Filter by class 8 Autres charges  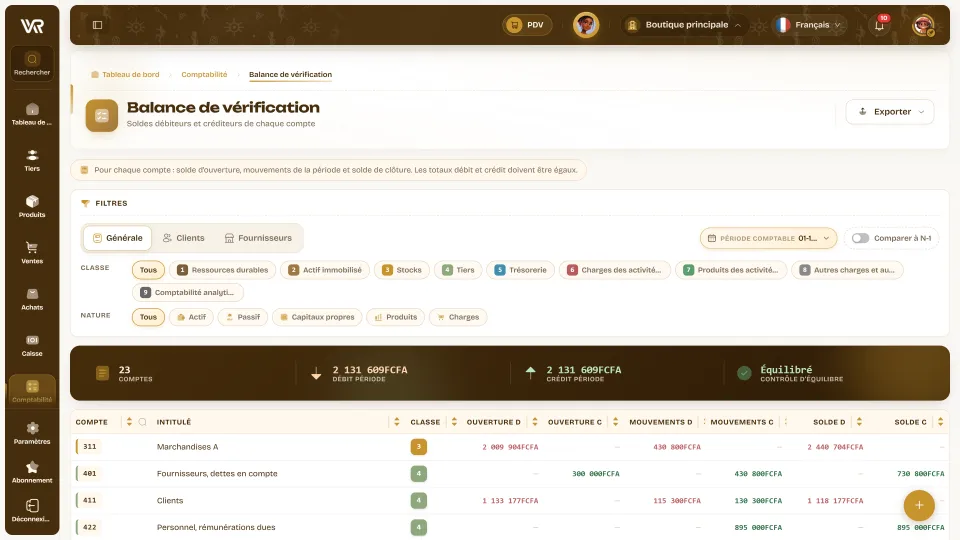(847, 270)
